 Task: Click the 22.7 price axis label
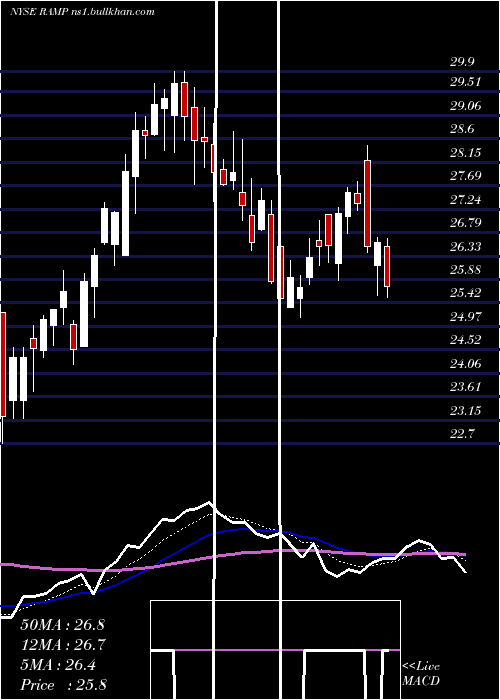[462, 433]
